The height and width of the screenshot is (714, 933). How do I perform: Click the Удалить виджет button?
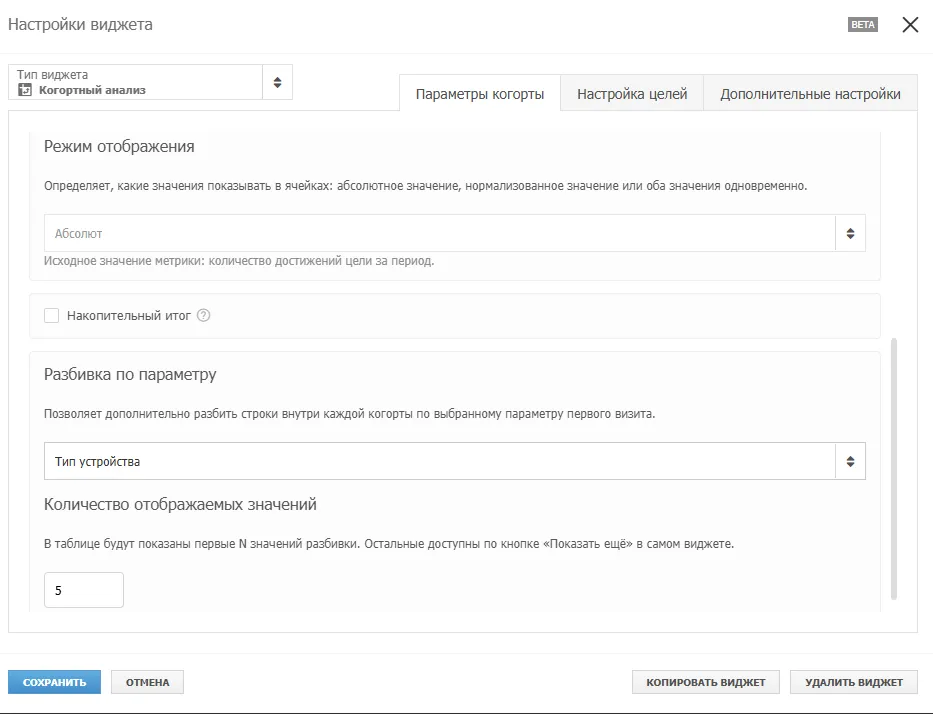point(854,682)
